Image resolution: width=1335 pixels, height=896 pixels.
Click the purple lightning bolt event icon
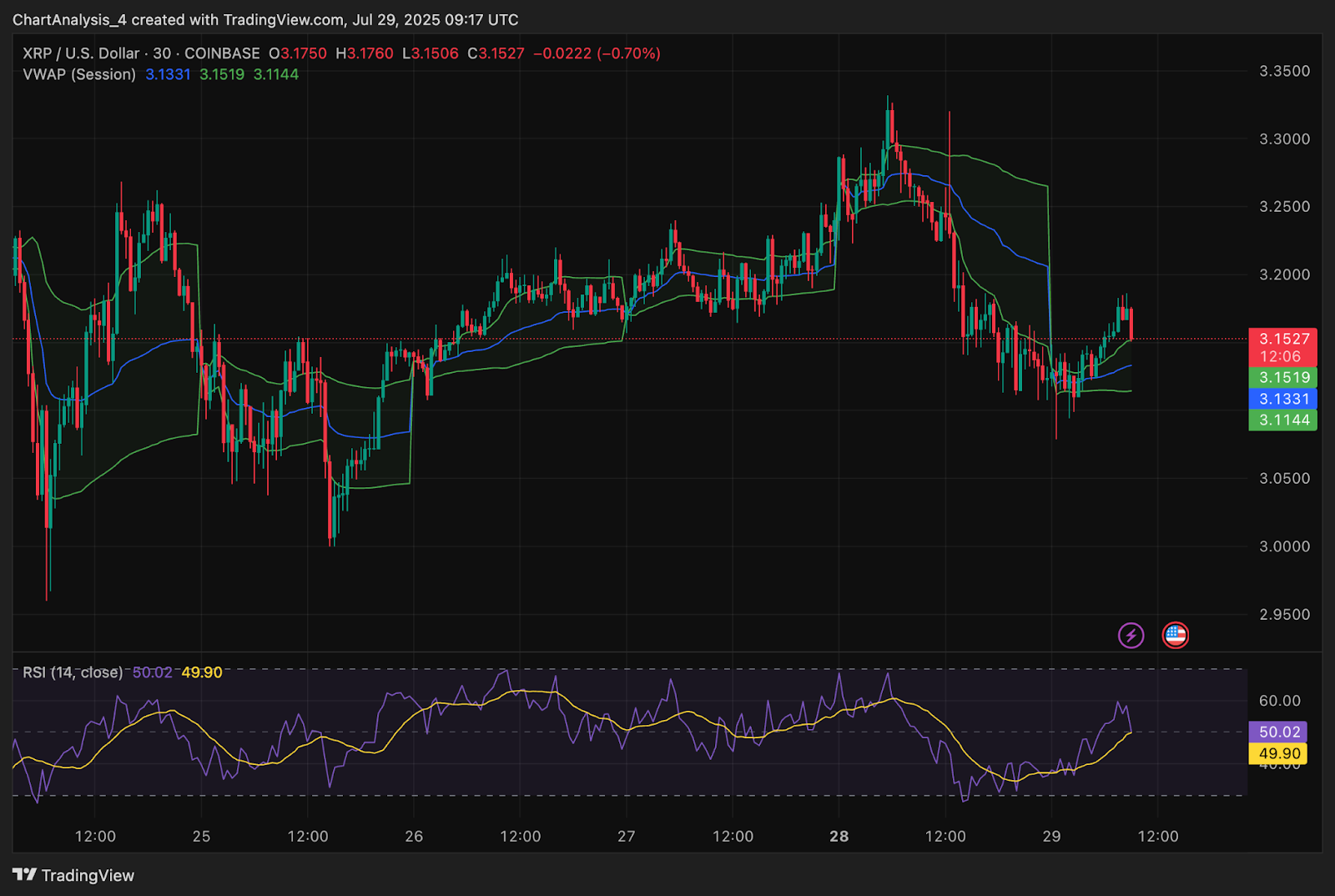pyautogui.click(x=1131, y=636)
